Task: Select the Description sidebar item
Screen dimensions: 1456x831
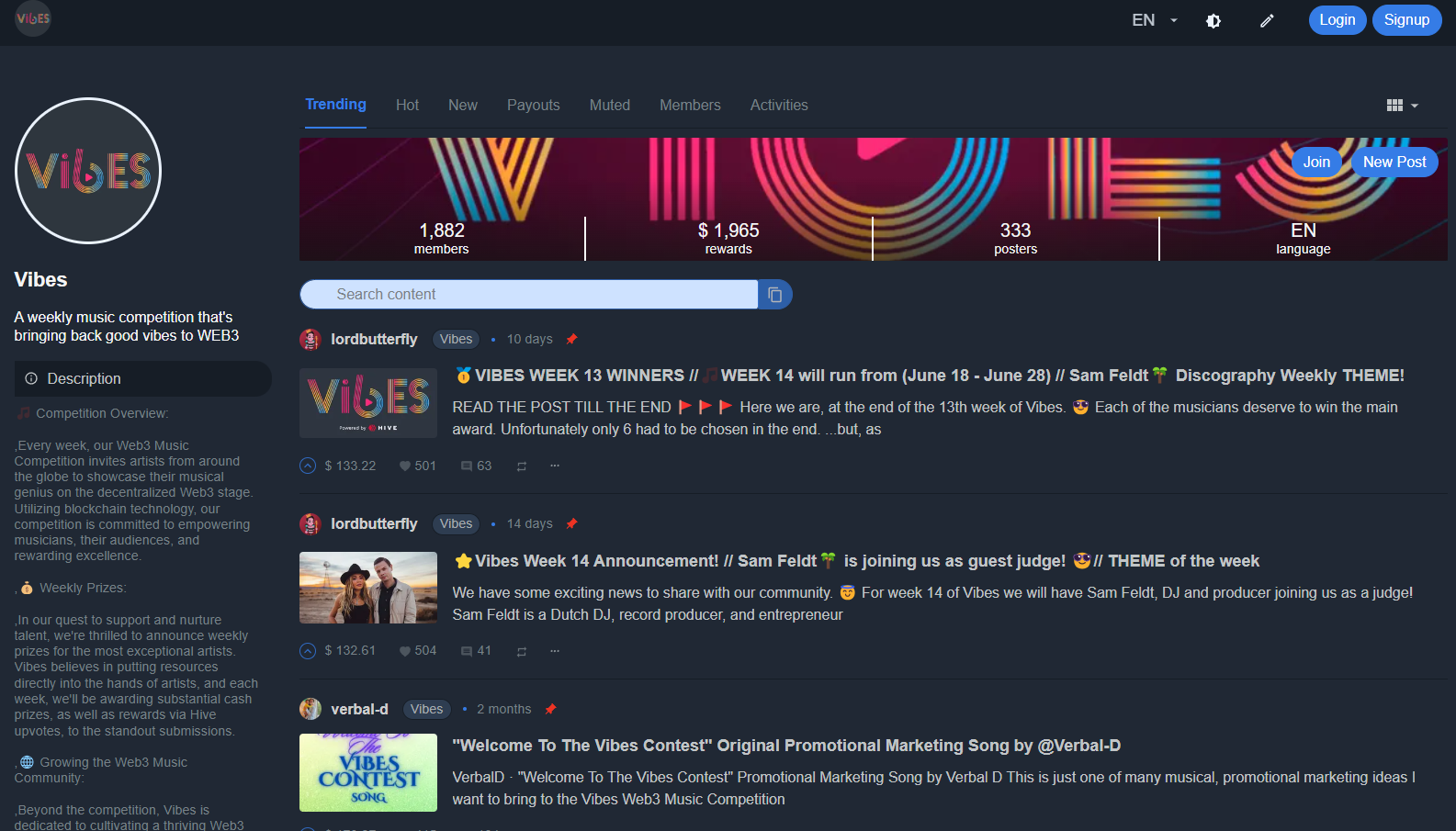Action: point(142,378)
